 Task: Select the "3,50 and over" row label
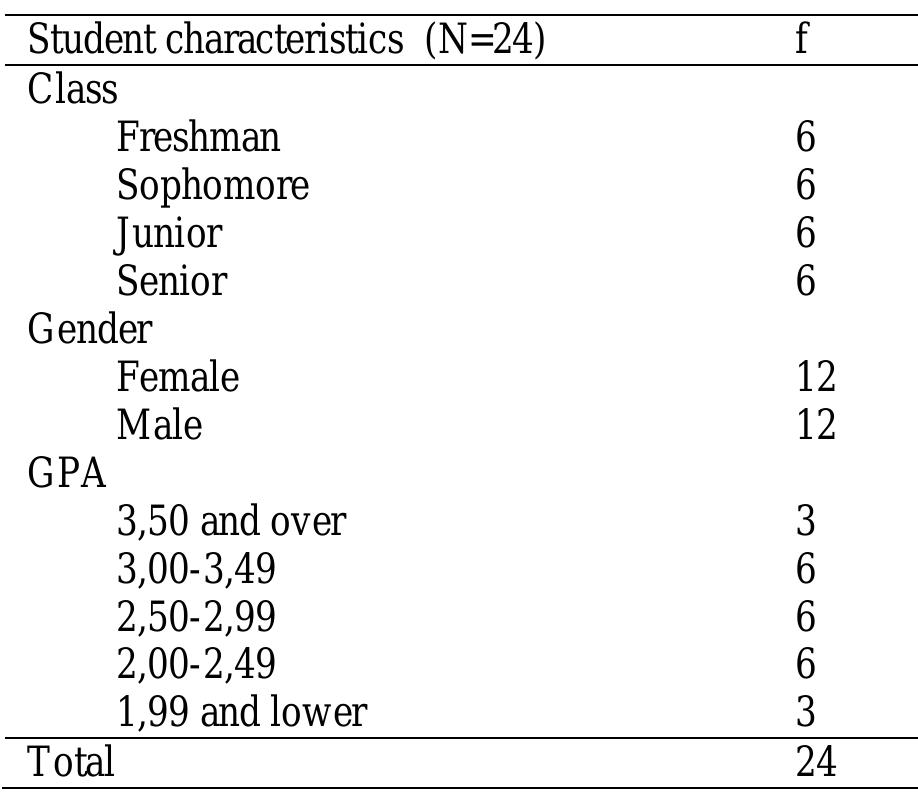(231, 521)
